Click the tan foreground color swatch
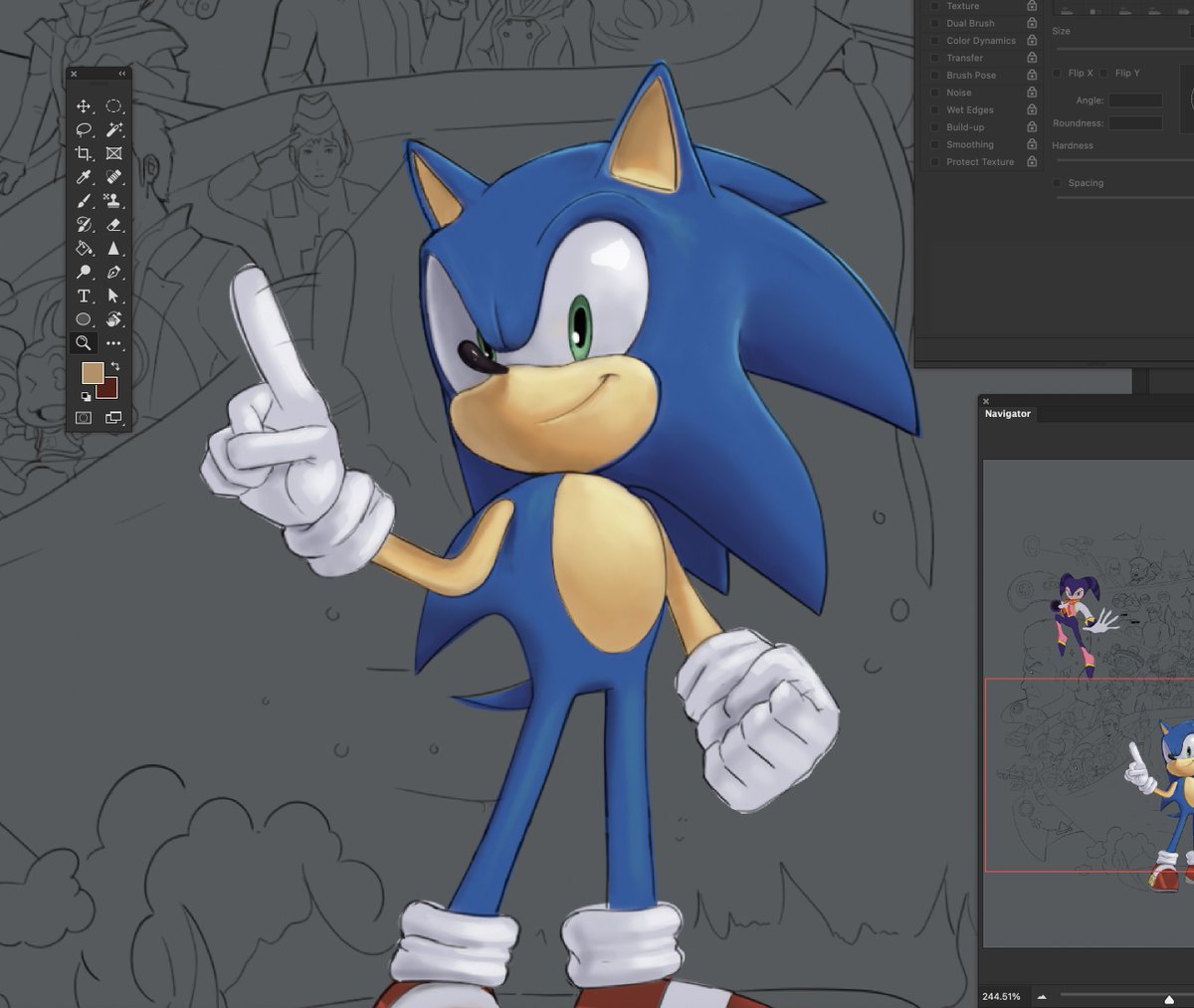 click(x=91, y=372)
